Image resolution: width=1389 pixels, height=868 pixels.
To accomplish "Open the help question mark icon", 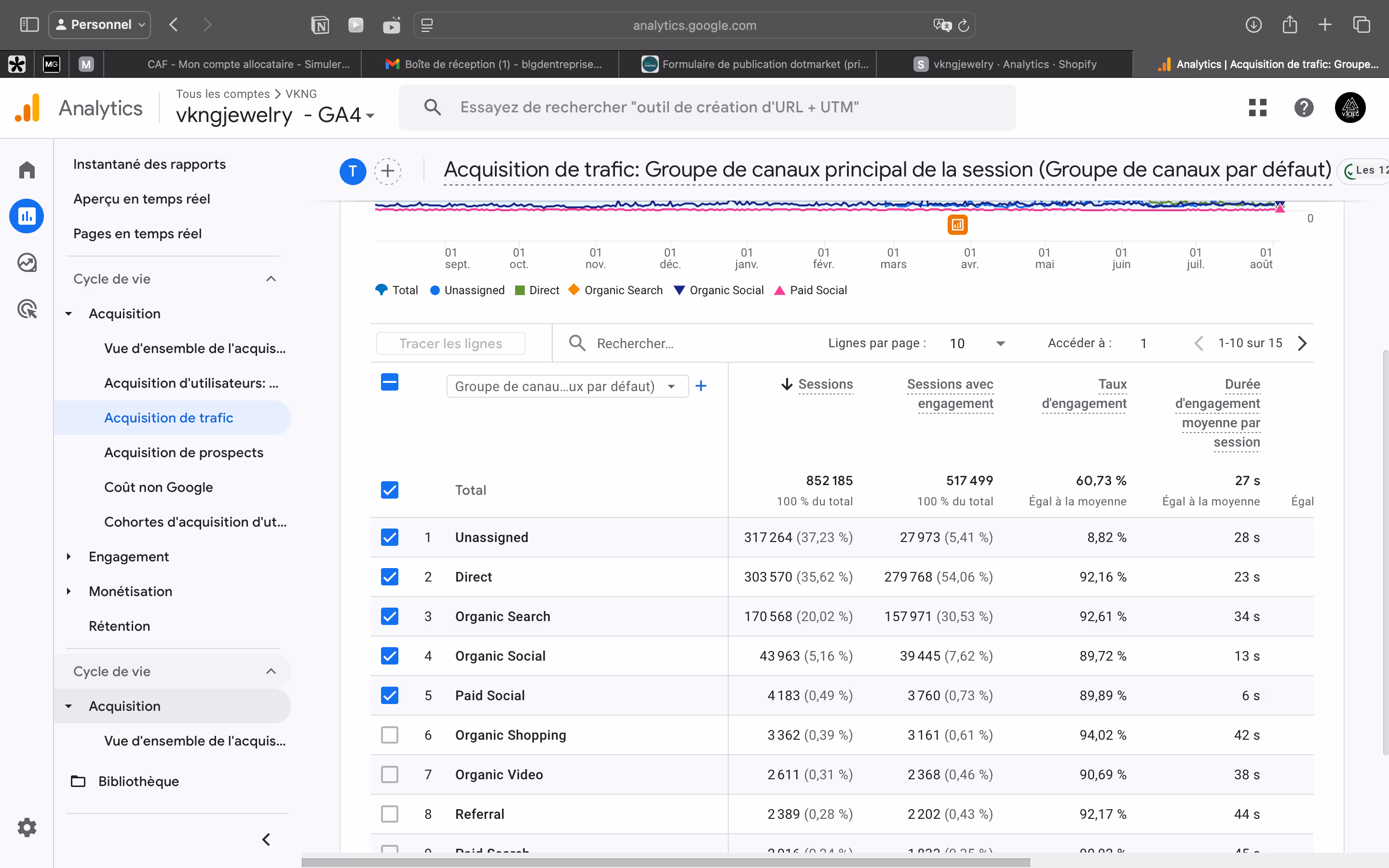I will [1304, 108].
